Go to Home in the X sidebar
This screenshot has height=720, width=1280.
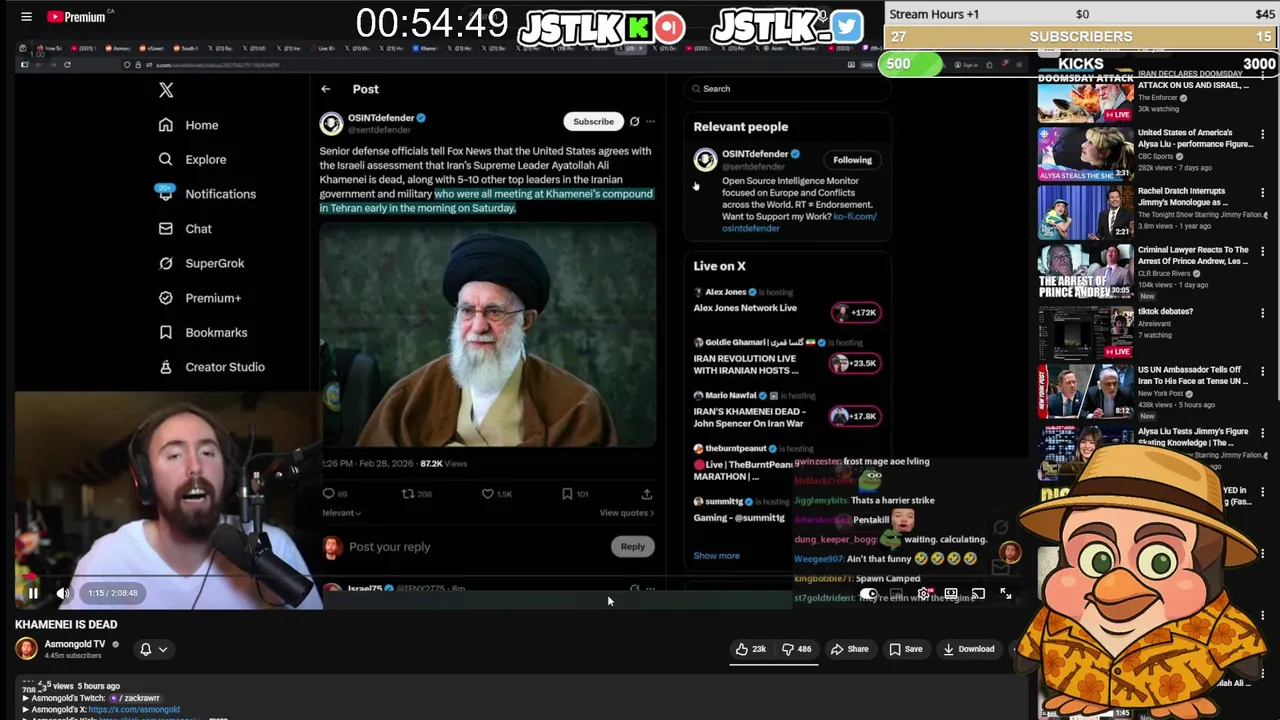click(x=189, y=125)
